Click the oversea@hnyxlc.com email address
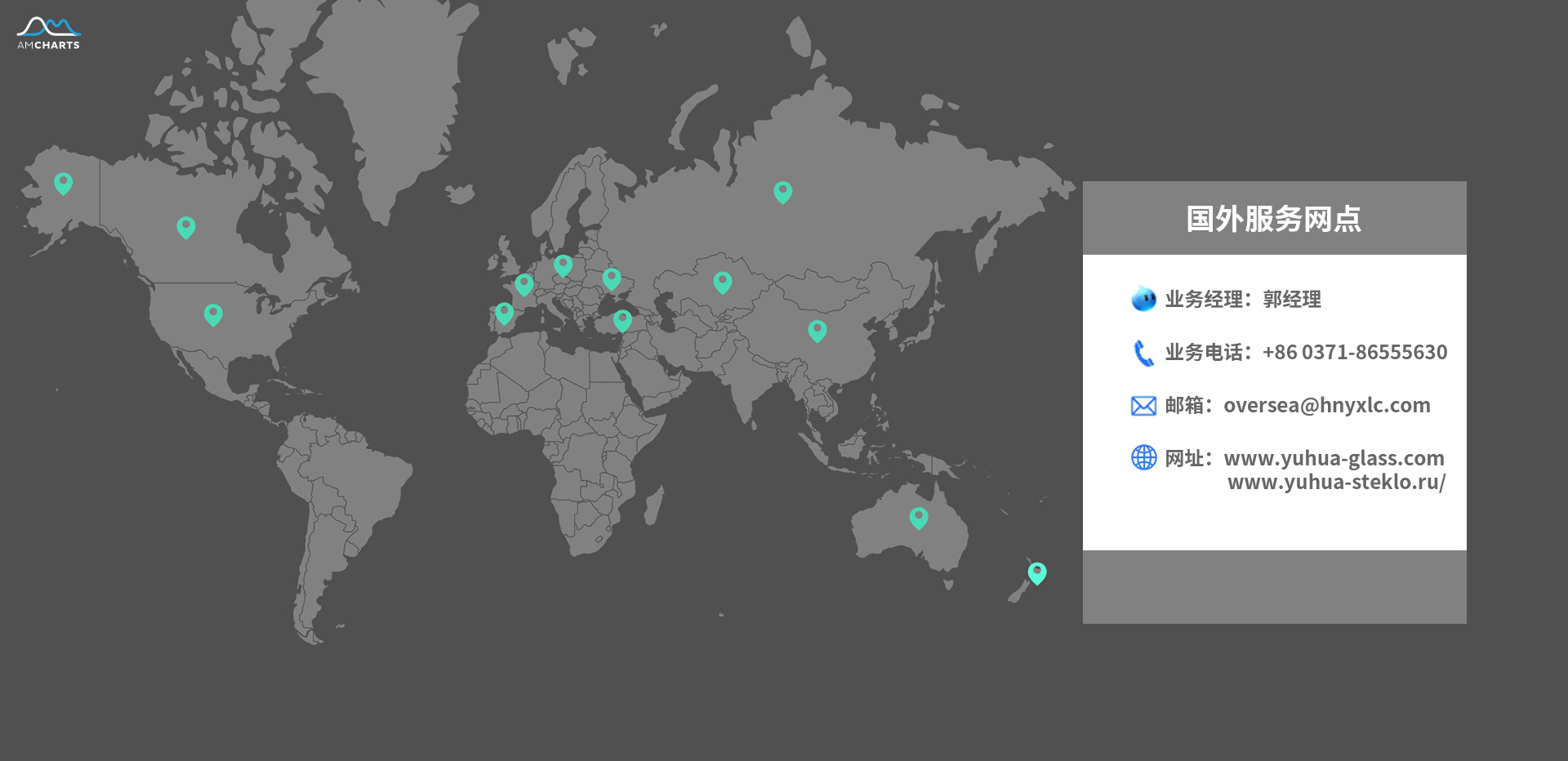Screen dimensions: 1568x761 pos(1326,405)
